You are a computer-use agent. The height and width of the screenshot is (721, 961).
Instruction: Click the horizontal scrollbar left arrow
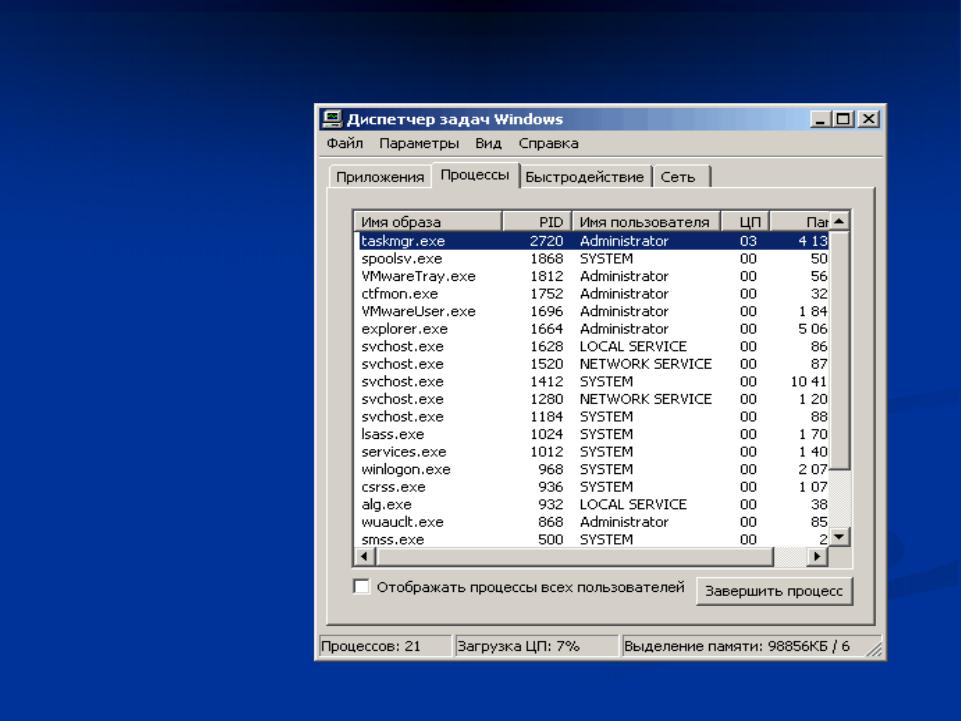(x=365, y=557)
